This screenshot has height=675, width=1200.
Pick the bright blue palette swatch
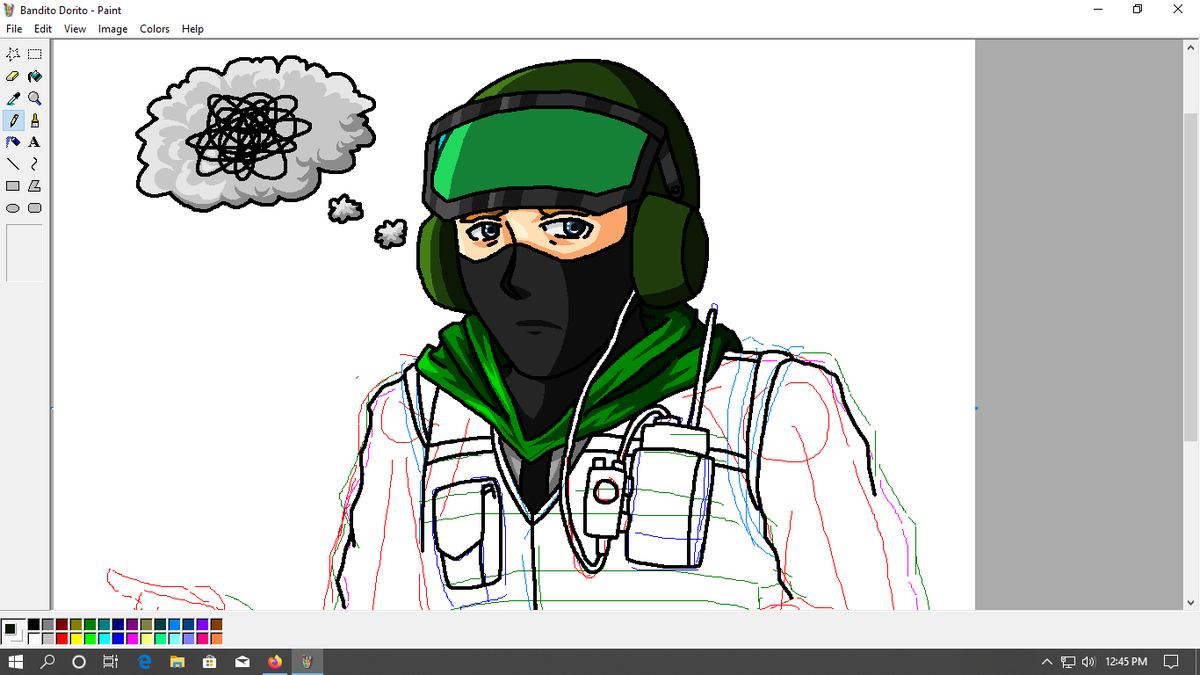coord(118,638)
